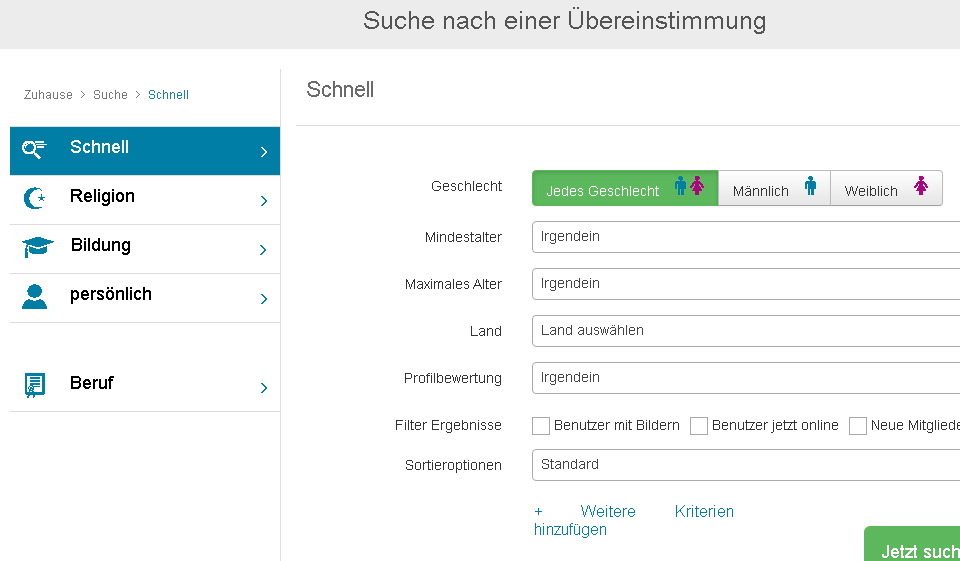Click the male figure icon in Männlich

[811, 186]
